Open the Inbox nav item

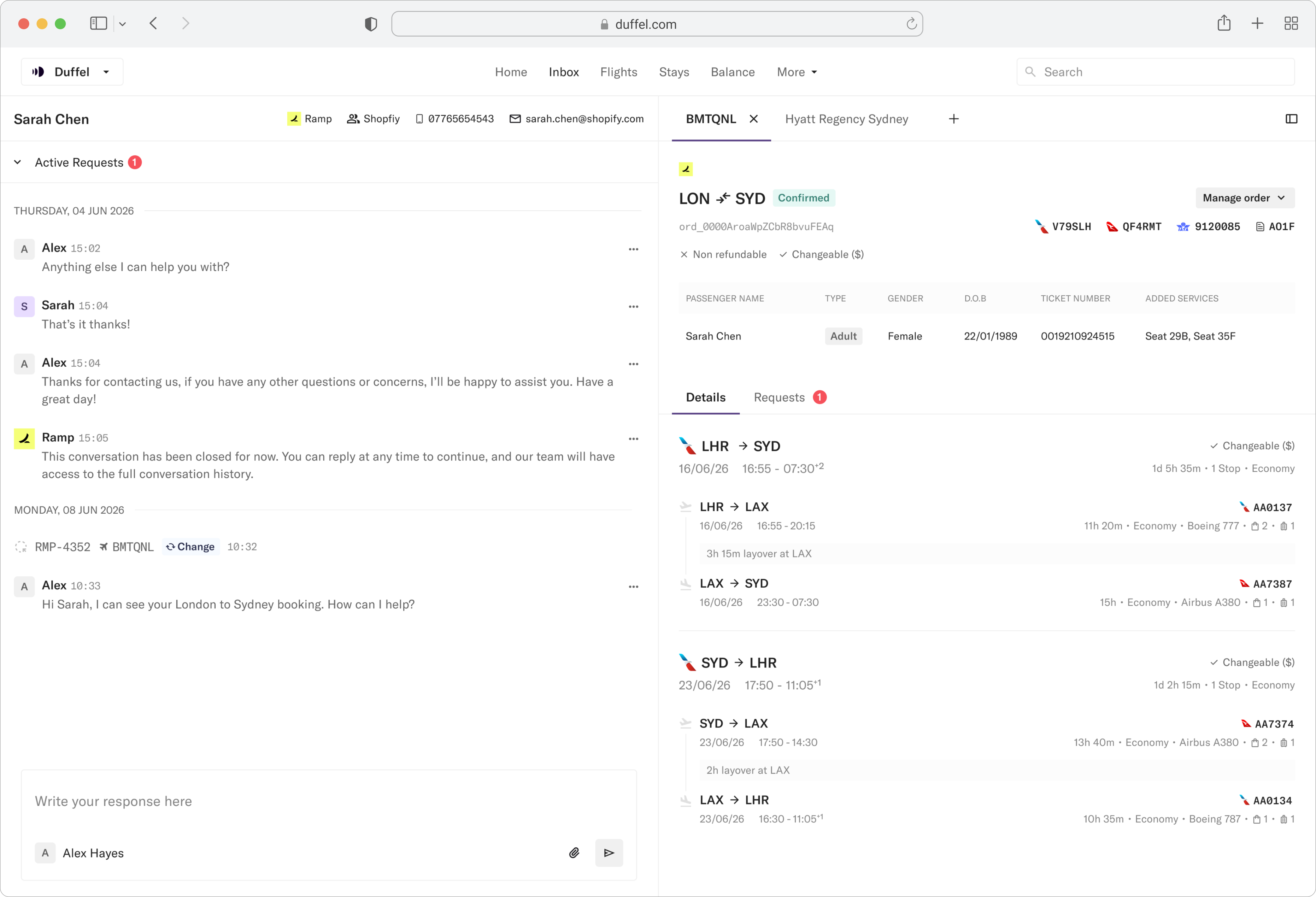pyautogui.click(x=564, y=72)
